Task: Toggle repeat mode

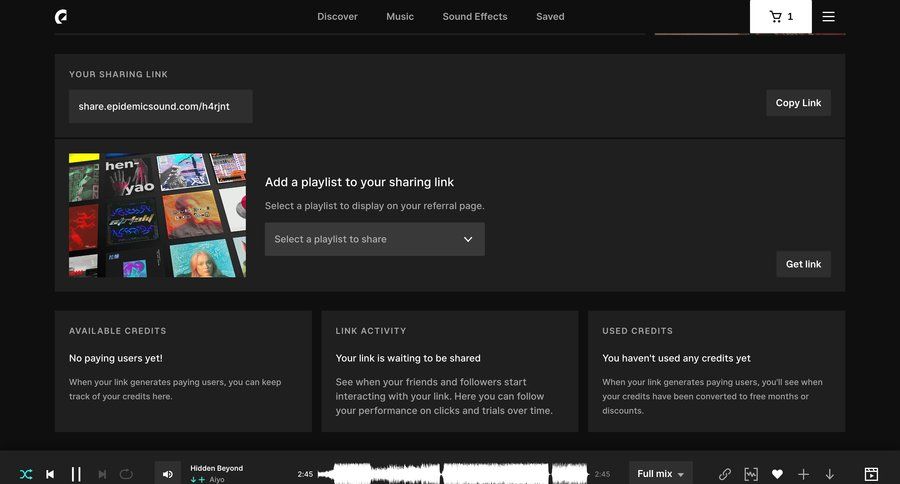Action: pos(126,474)
